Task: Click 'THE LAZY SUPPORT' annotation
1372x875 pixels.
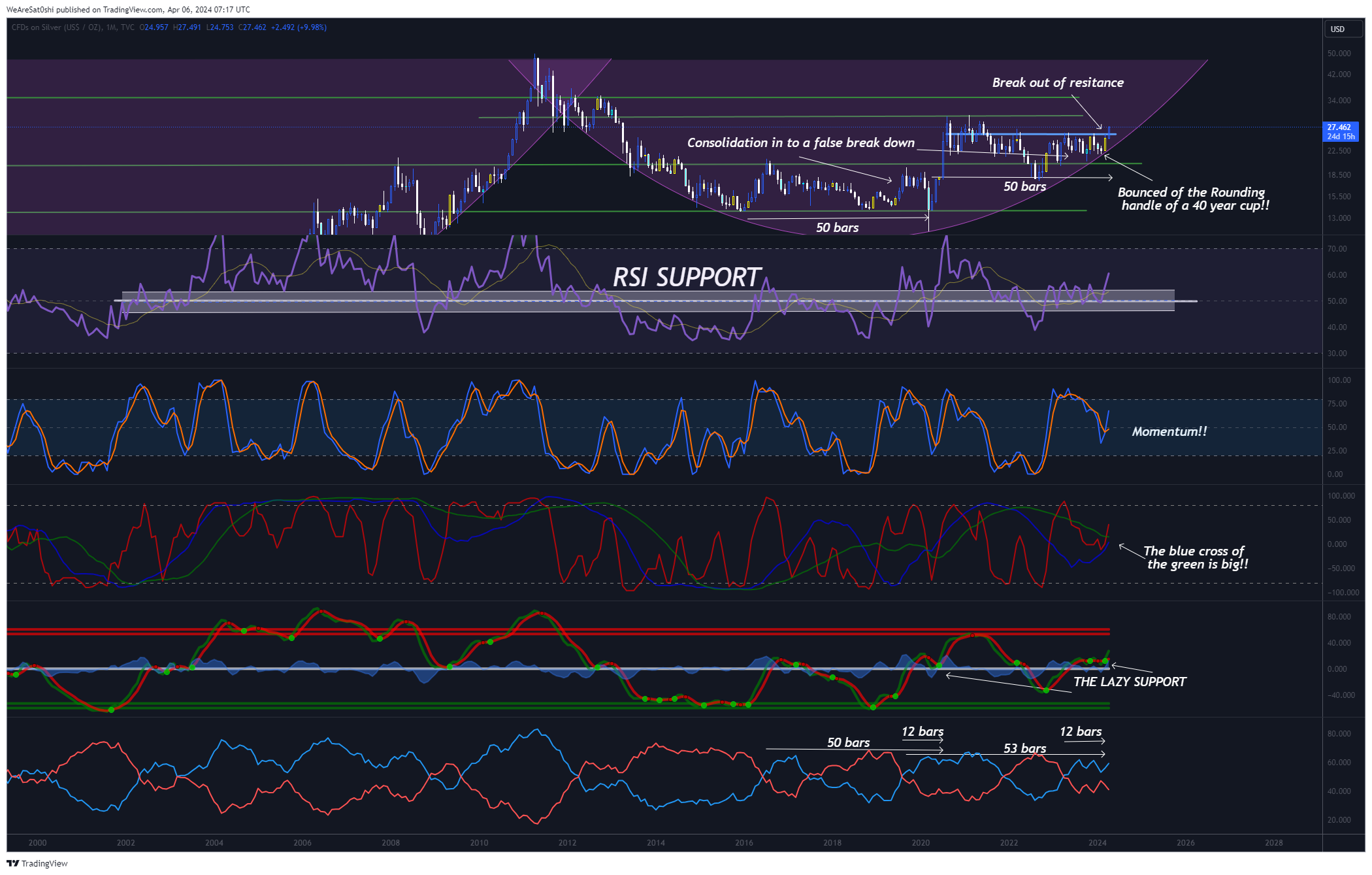Action: [1130, 682]
